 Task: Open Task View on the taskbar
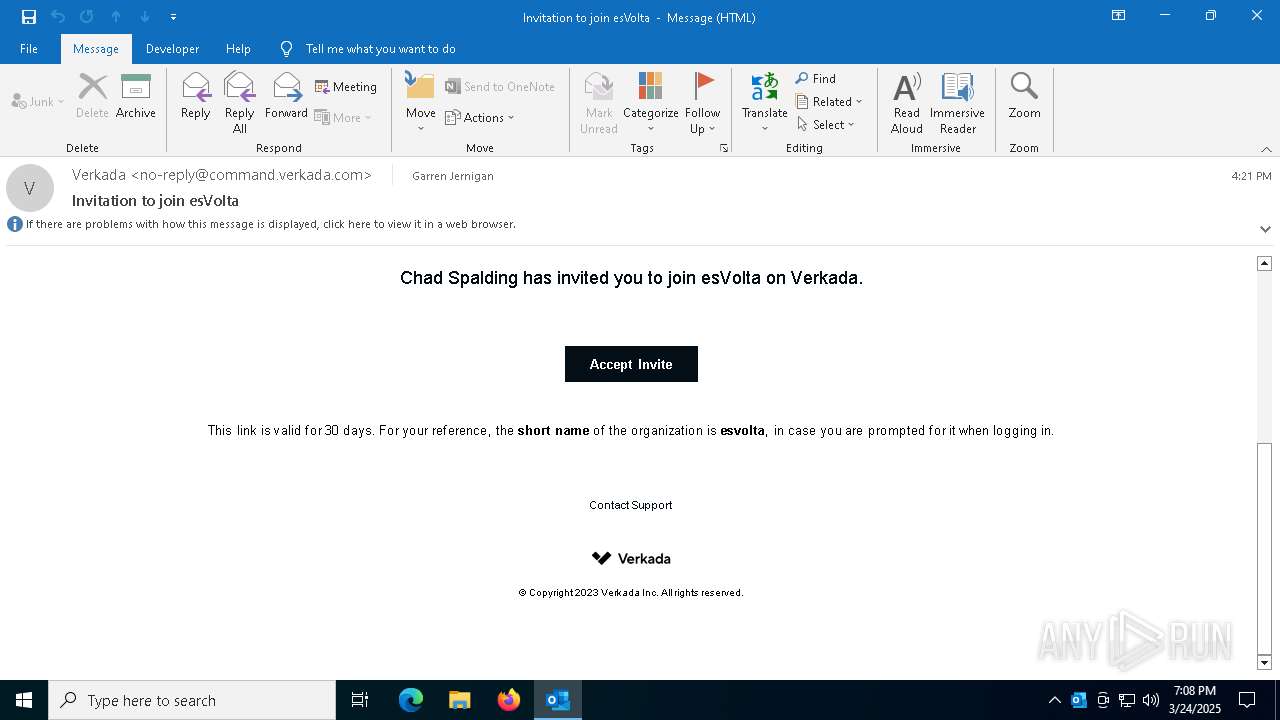pos(360,700)
